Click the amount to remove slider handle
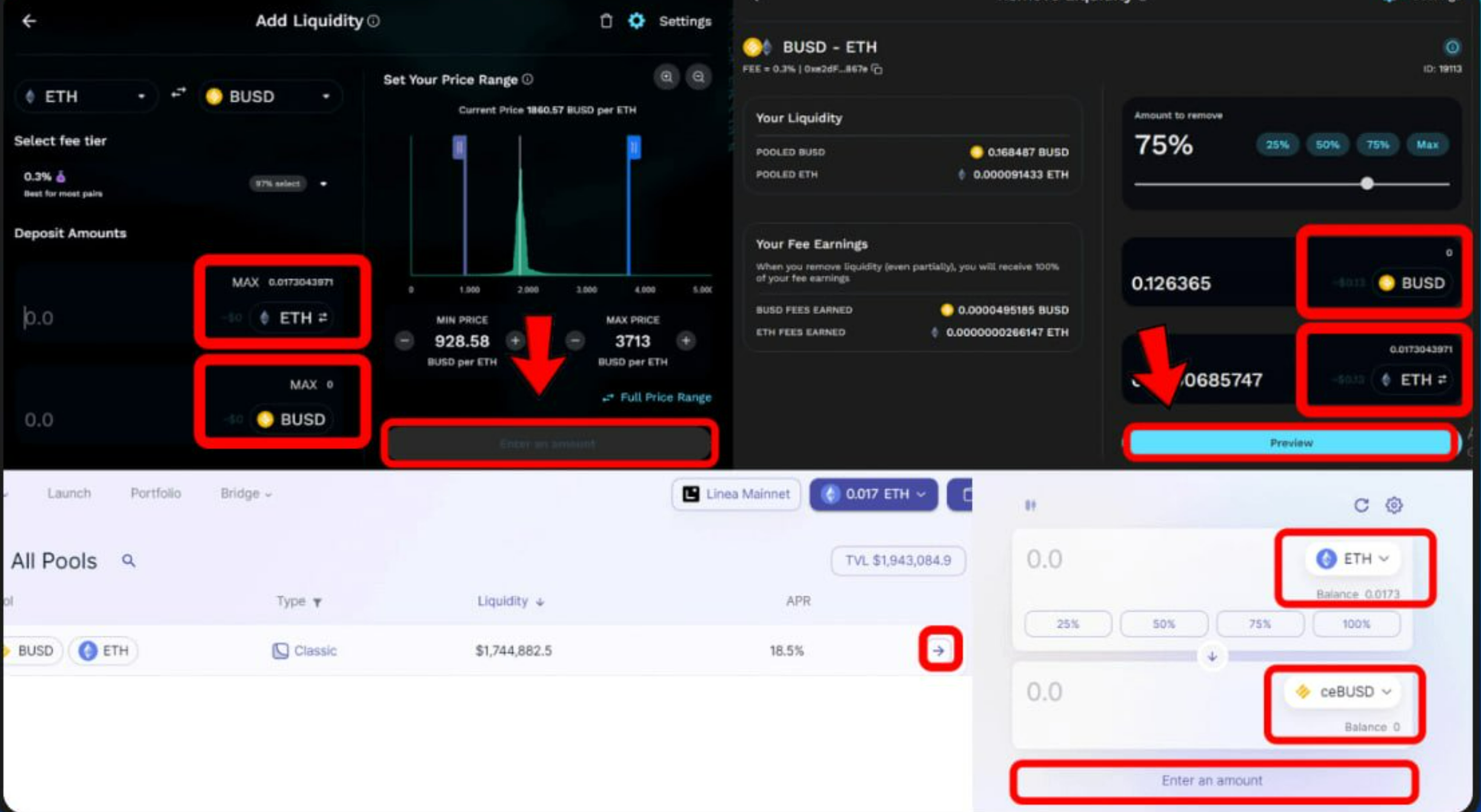 tap(1366, 184)
